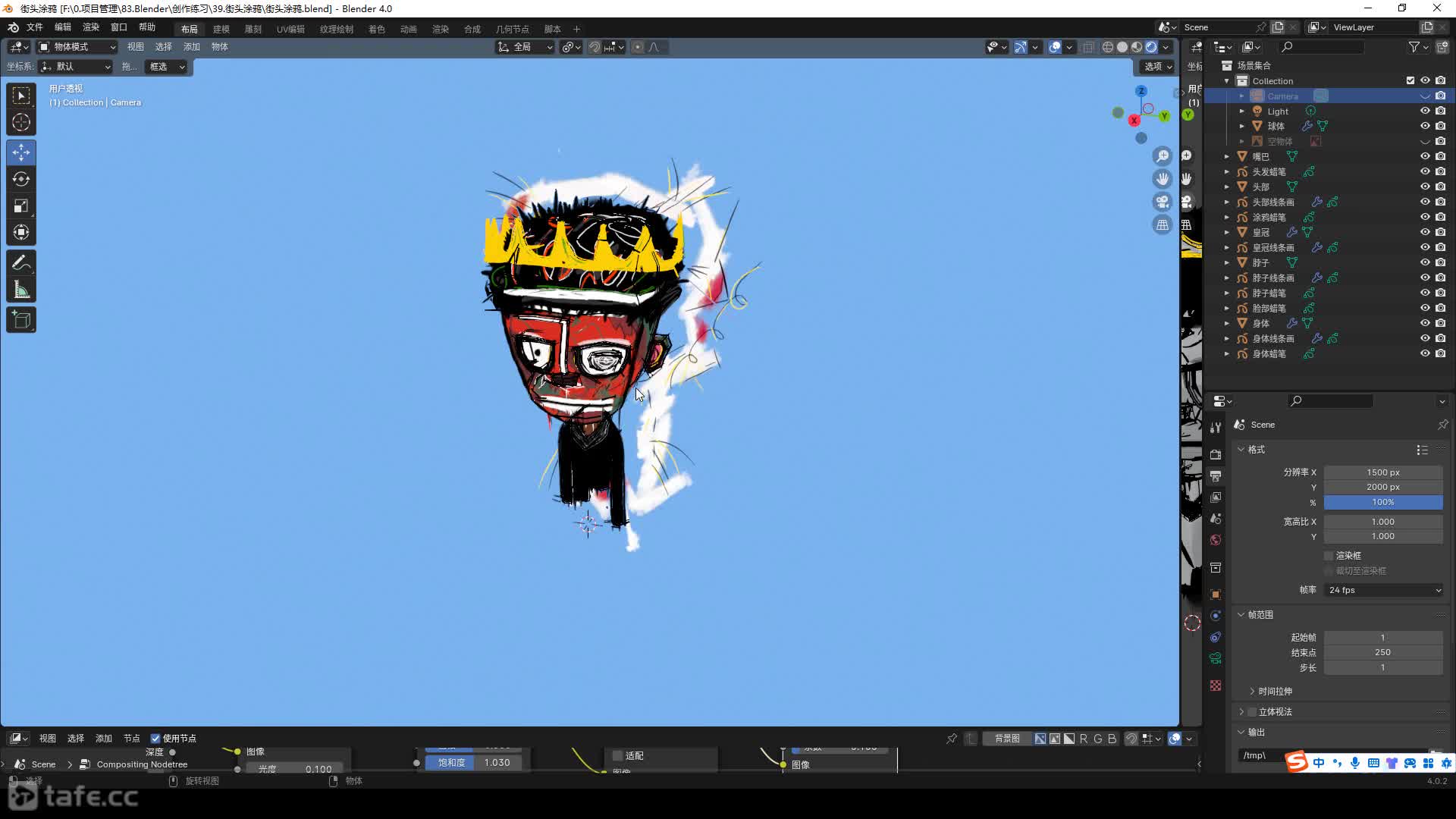Viewport: 1456px width, 819px height.
Task: Open the Texture properties tab
Action: point(1216,686)
